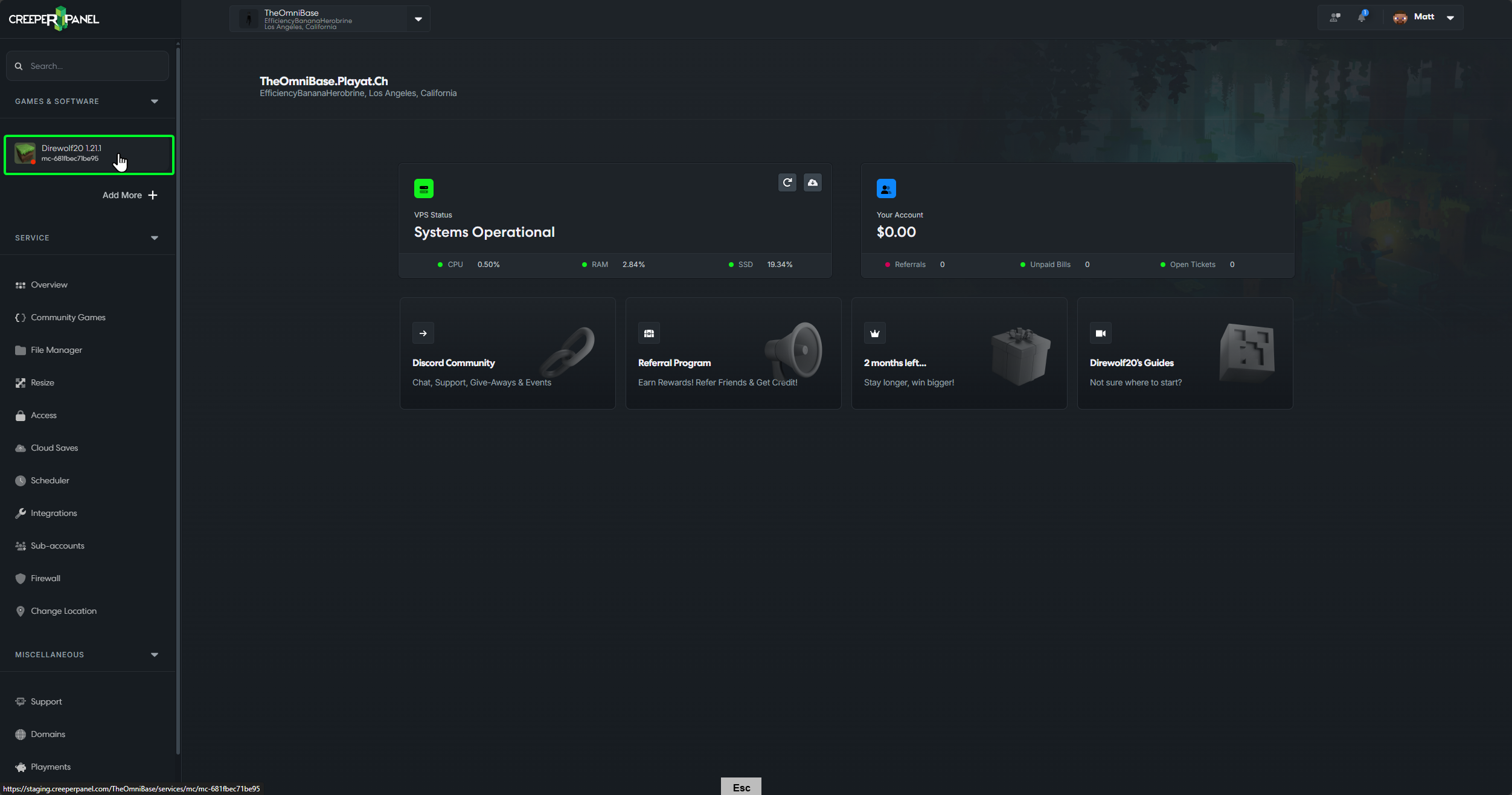Click the restart icon on the VPS Status card
This screenshot has height=795, width=1512.
point(787,182)
